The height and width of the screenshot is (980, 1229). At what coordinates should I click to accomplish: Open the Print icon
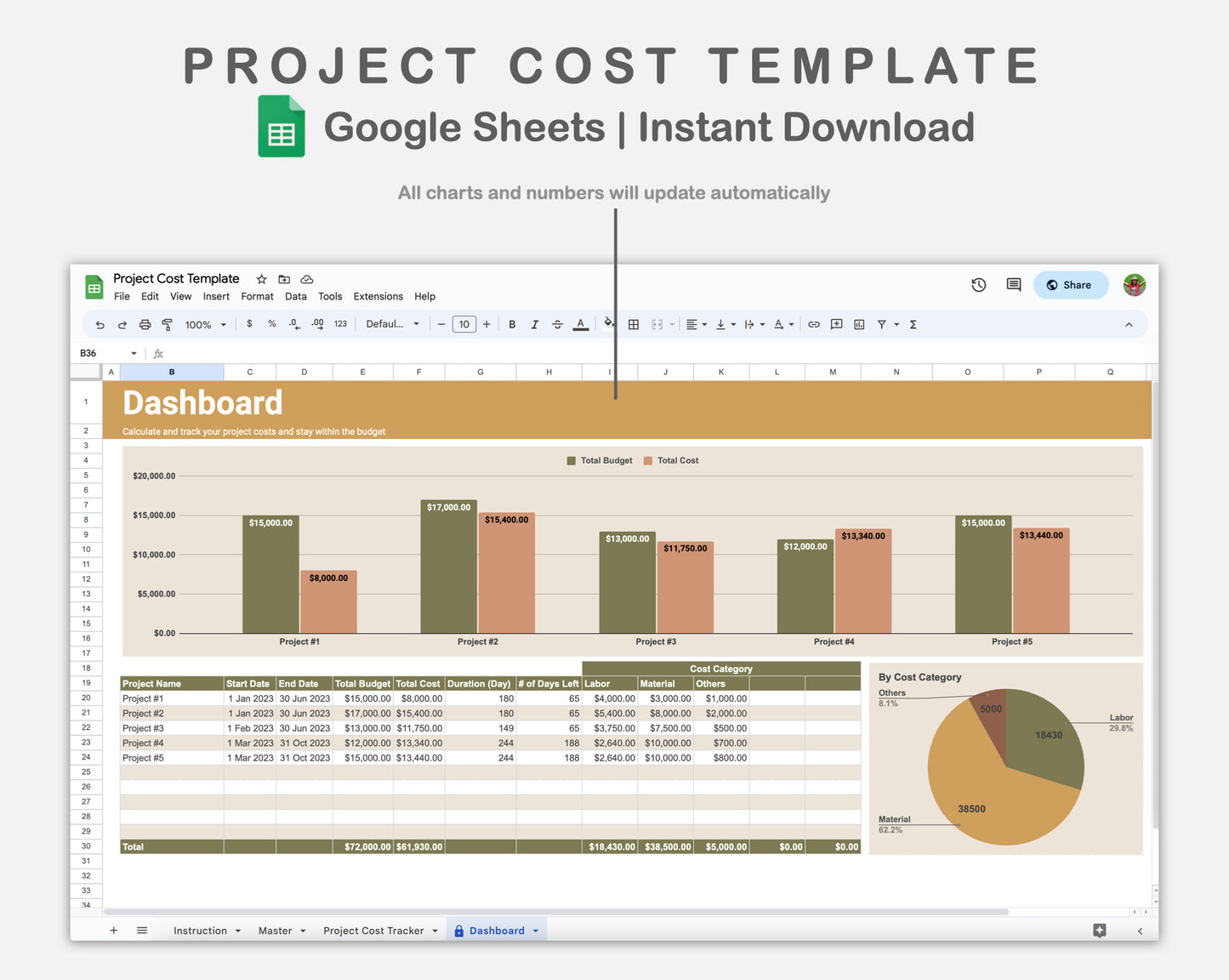point(145,324)
